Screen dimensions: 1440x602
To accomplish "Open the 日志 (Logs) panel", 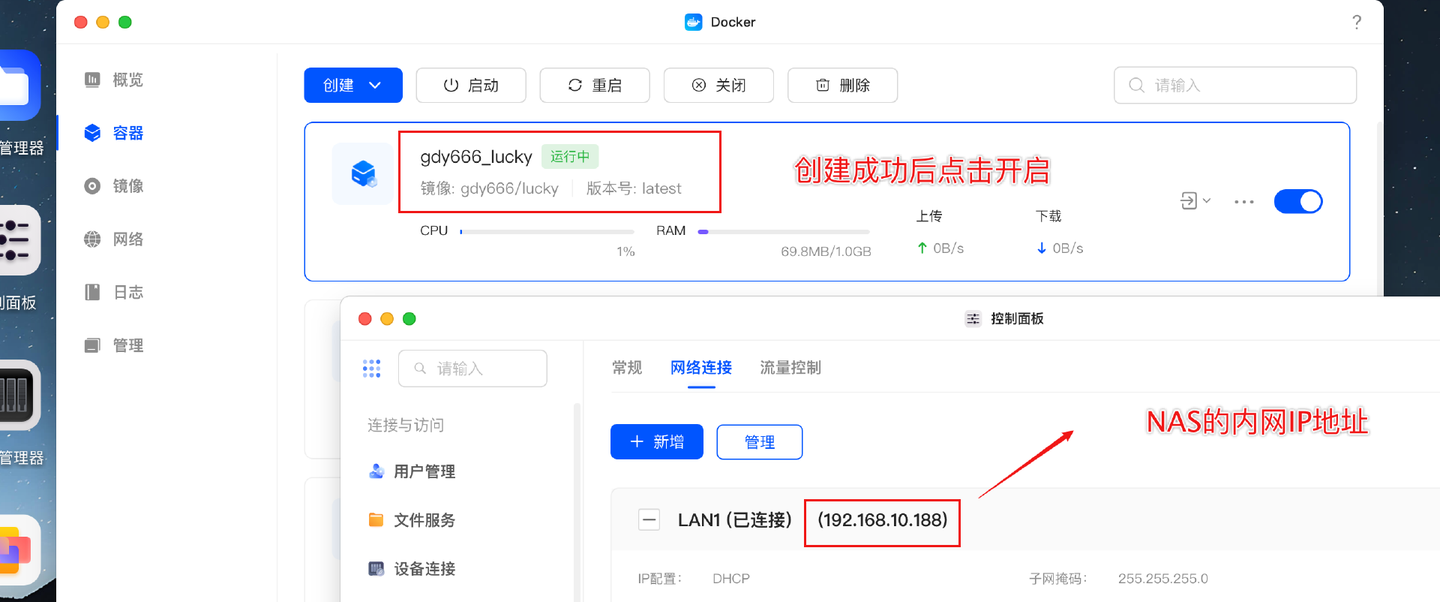I will tap(120, 292).
